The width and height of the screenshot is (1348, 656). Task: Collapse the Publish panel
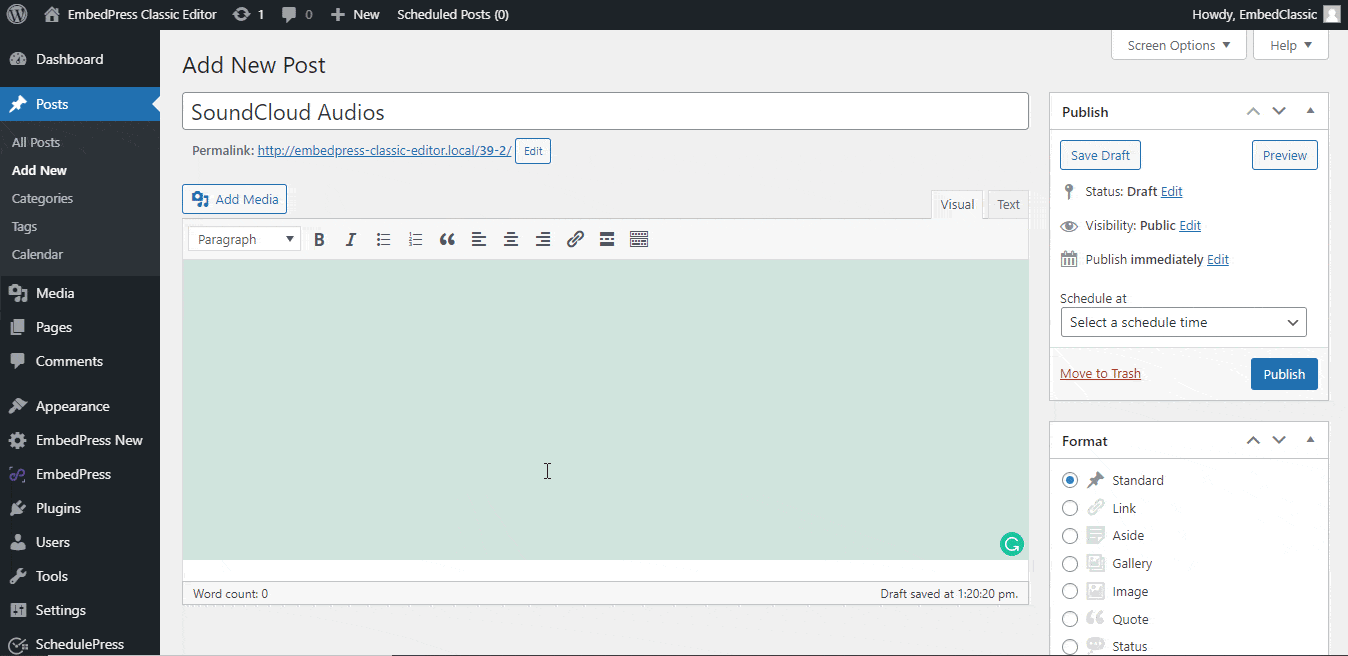[x=1310, y=112]
